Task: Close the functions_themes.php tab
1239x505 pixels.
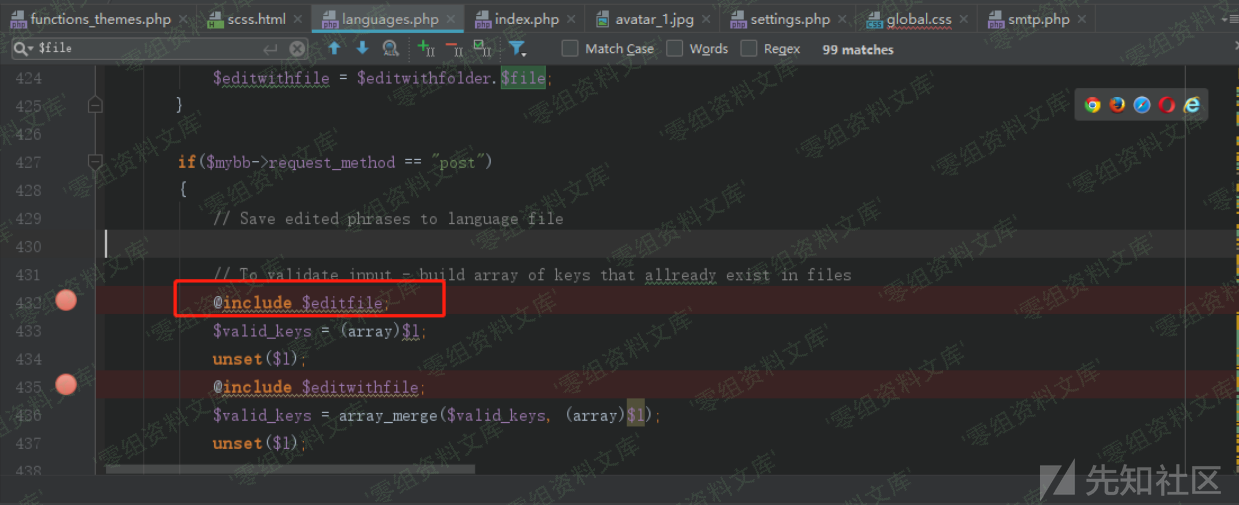Action: 185,19
